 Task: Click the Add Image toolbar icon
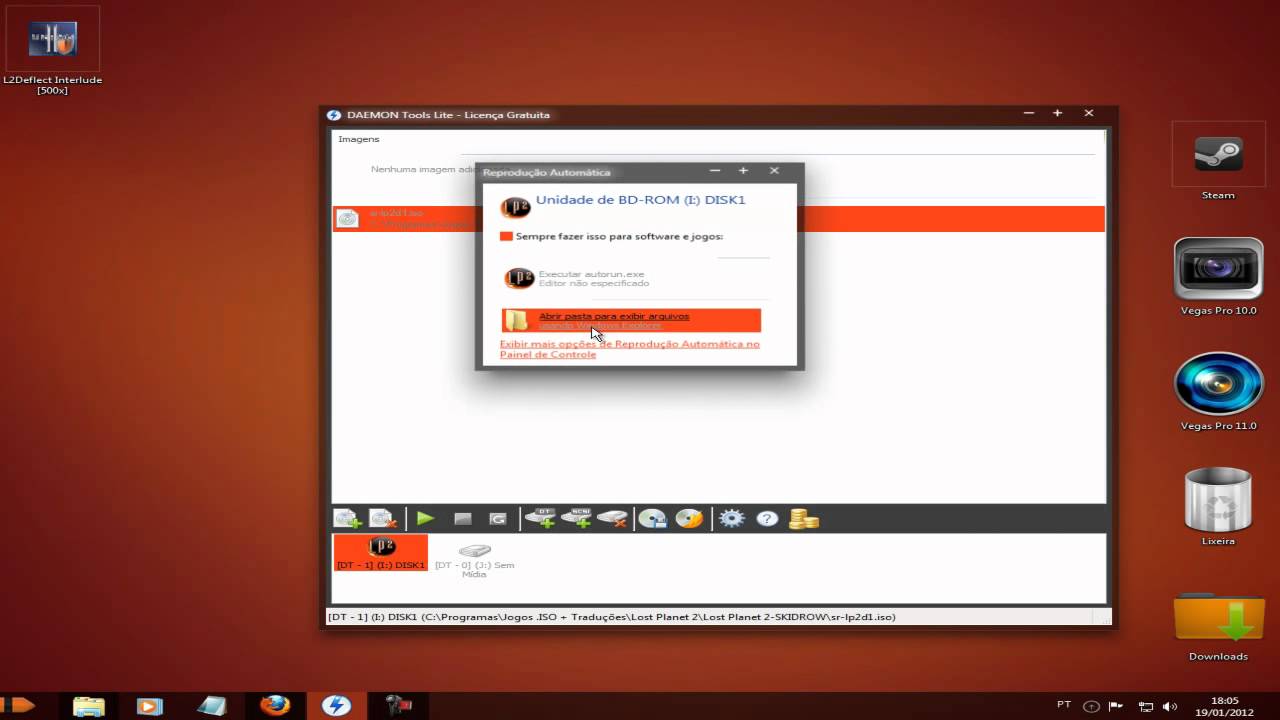coord(347,519)
